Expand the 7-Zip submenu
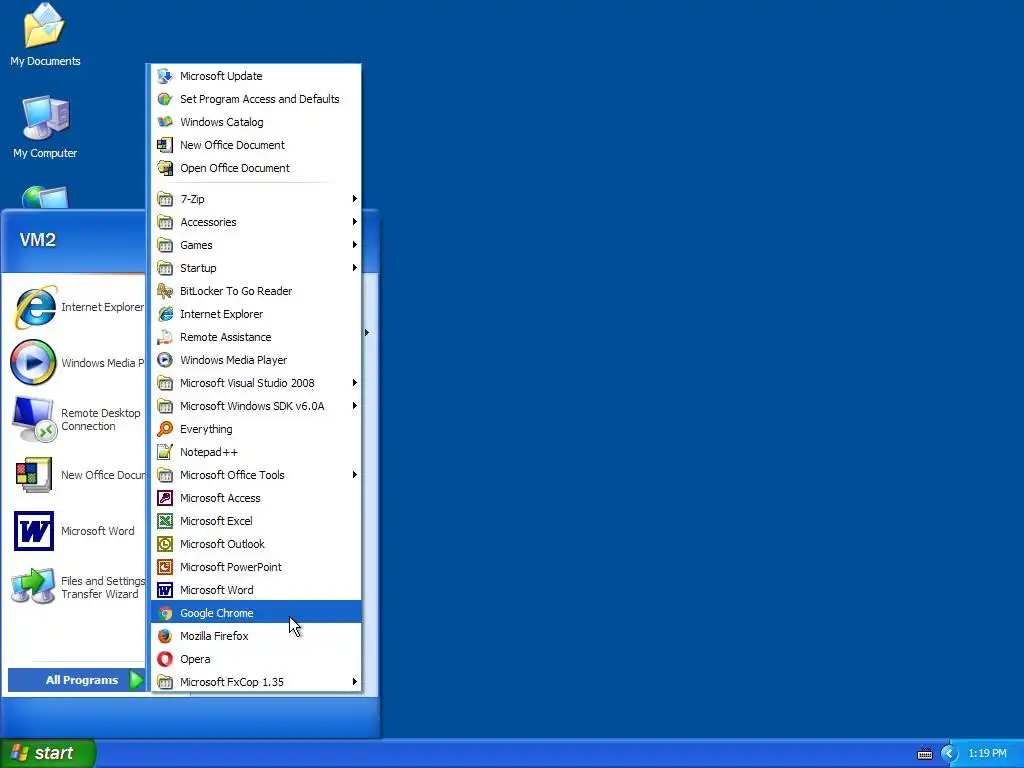The image size is (1024, 768). click(256, 199)
